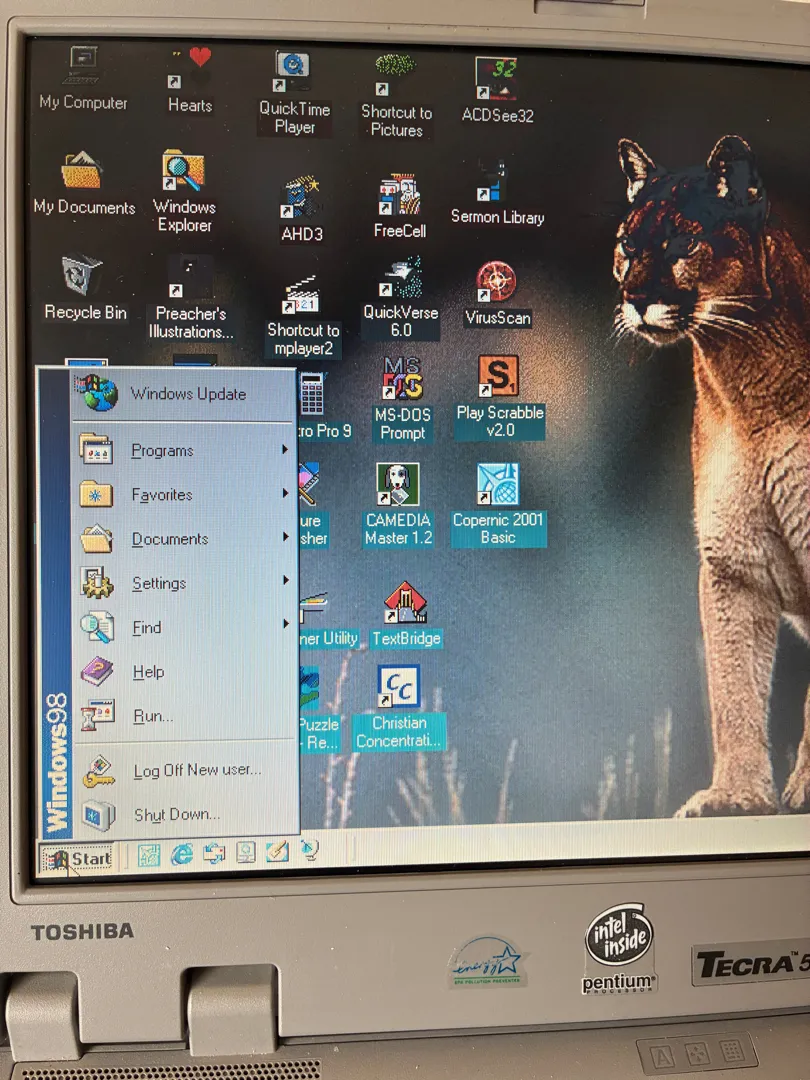Click Internet Explorer icon in Quick Launch

pos(182,853)
